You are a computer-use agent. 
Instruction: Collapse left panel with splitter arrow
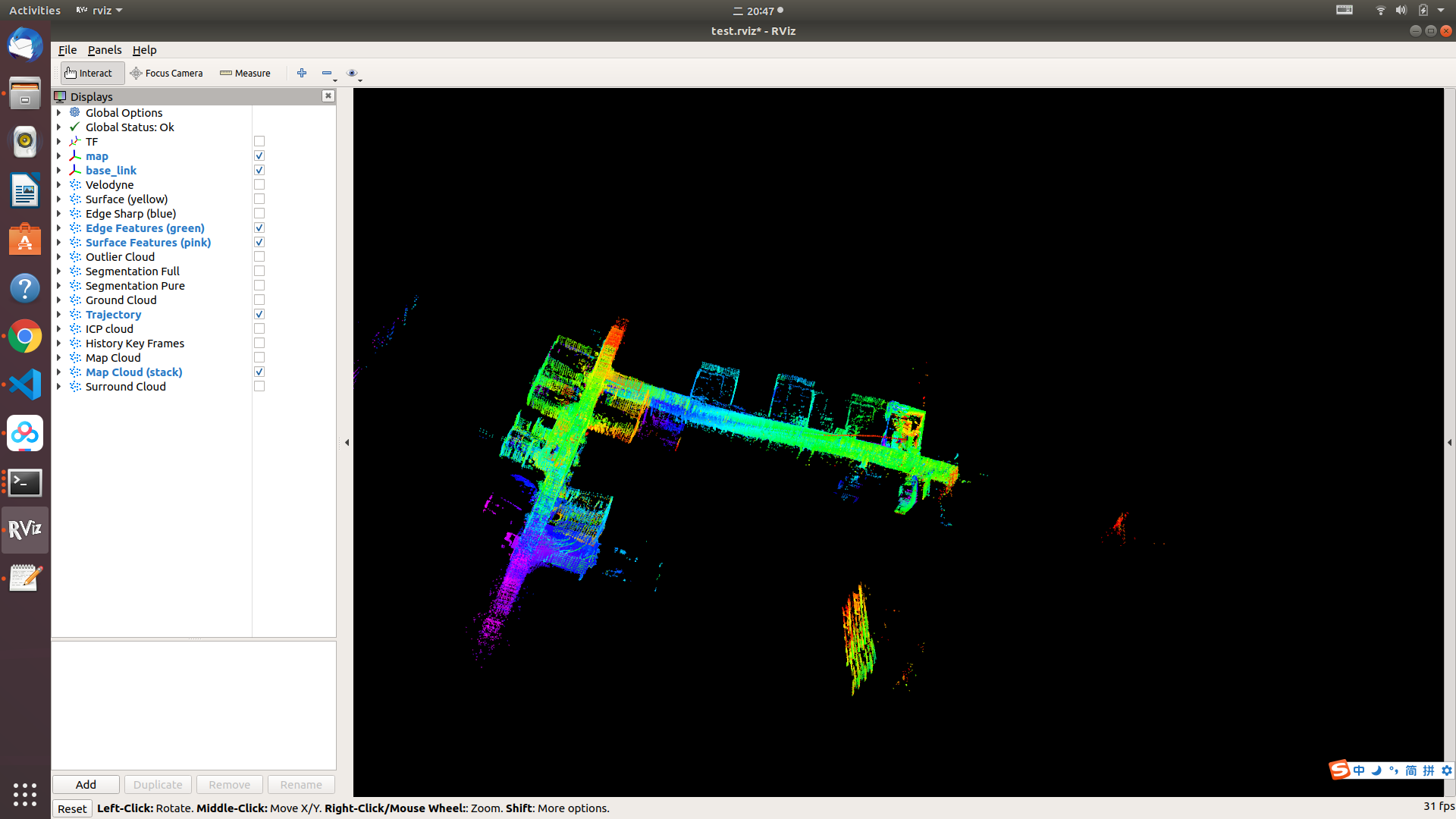pos(347,442)
